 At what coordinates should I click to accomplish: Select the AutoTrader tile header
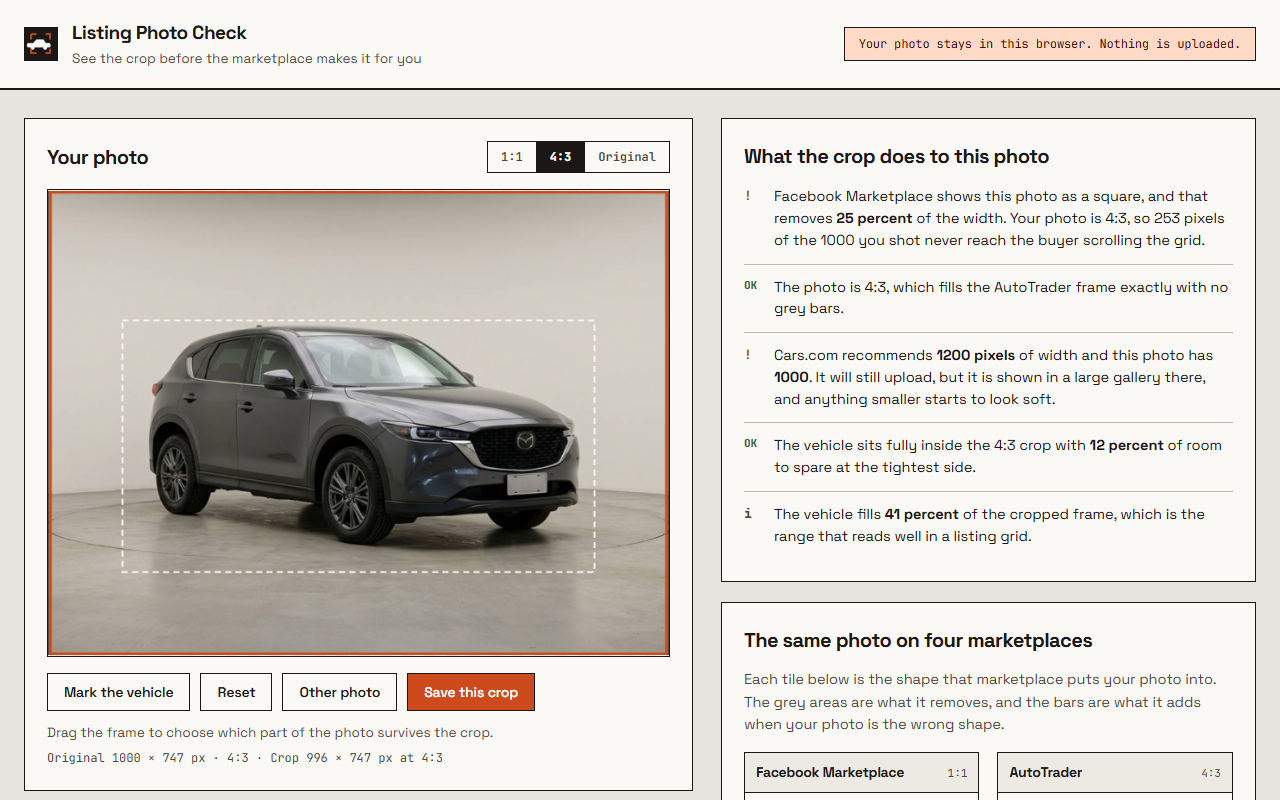pyautogui.click(x=1115, y=773)
